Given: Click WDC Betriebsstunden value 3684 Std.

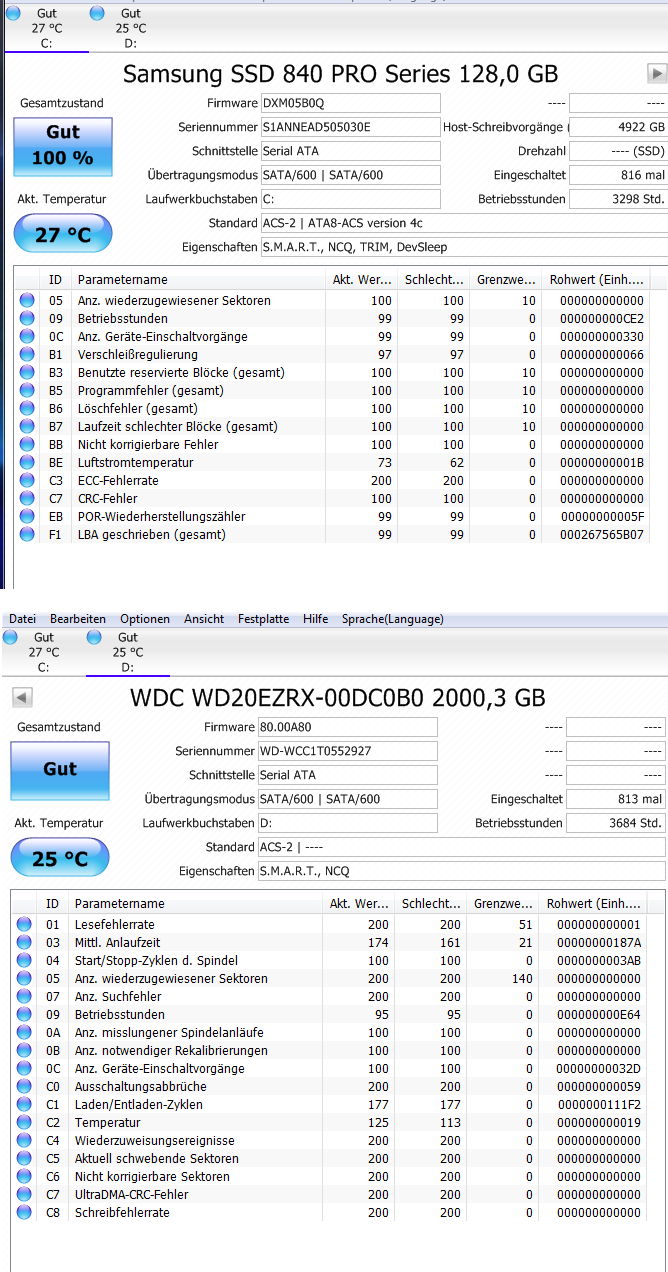Looking at the screenshot, I should pos(615,823).
